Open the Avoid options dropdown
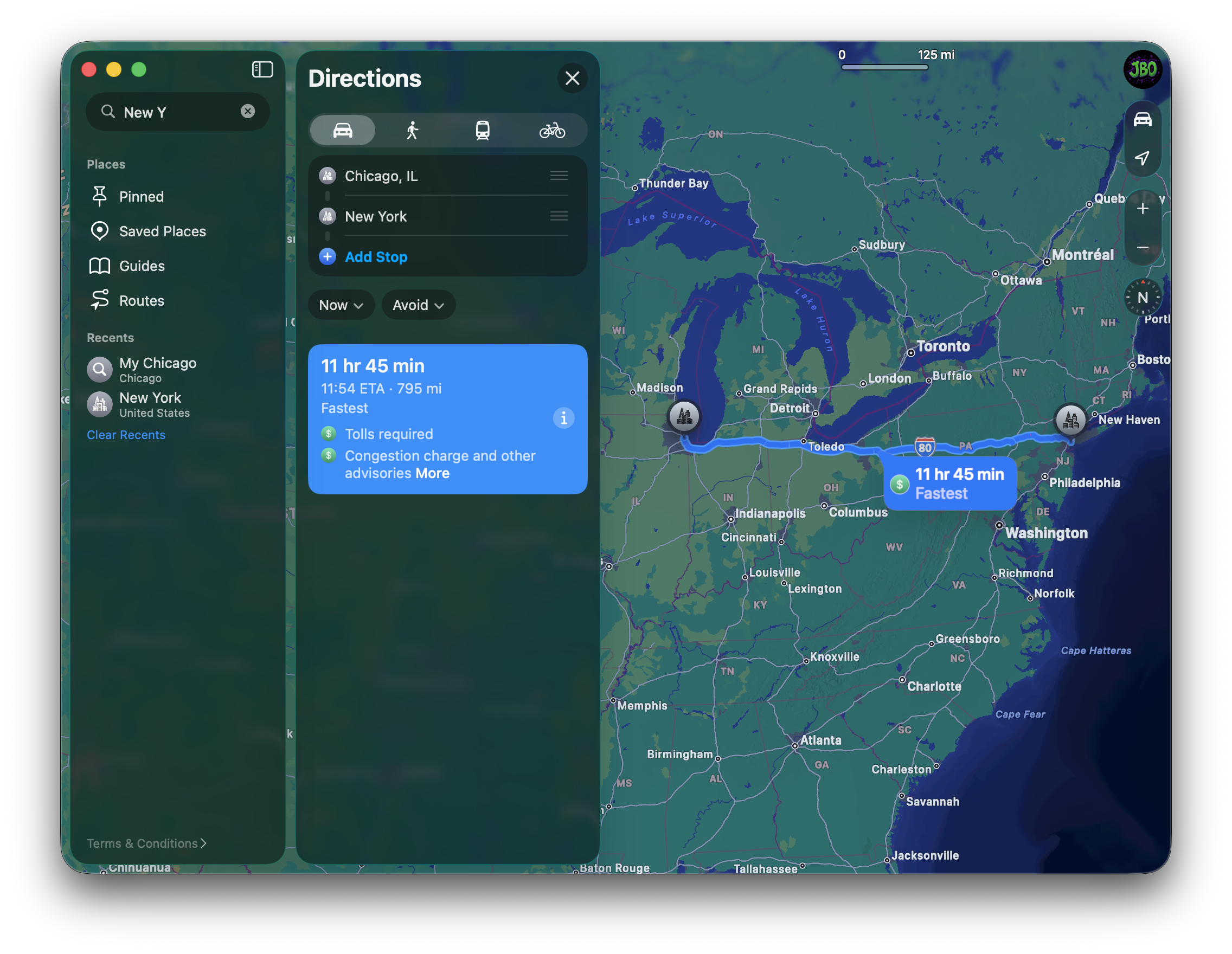 pyautogui.click(x=418, y=305)
